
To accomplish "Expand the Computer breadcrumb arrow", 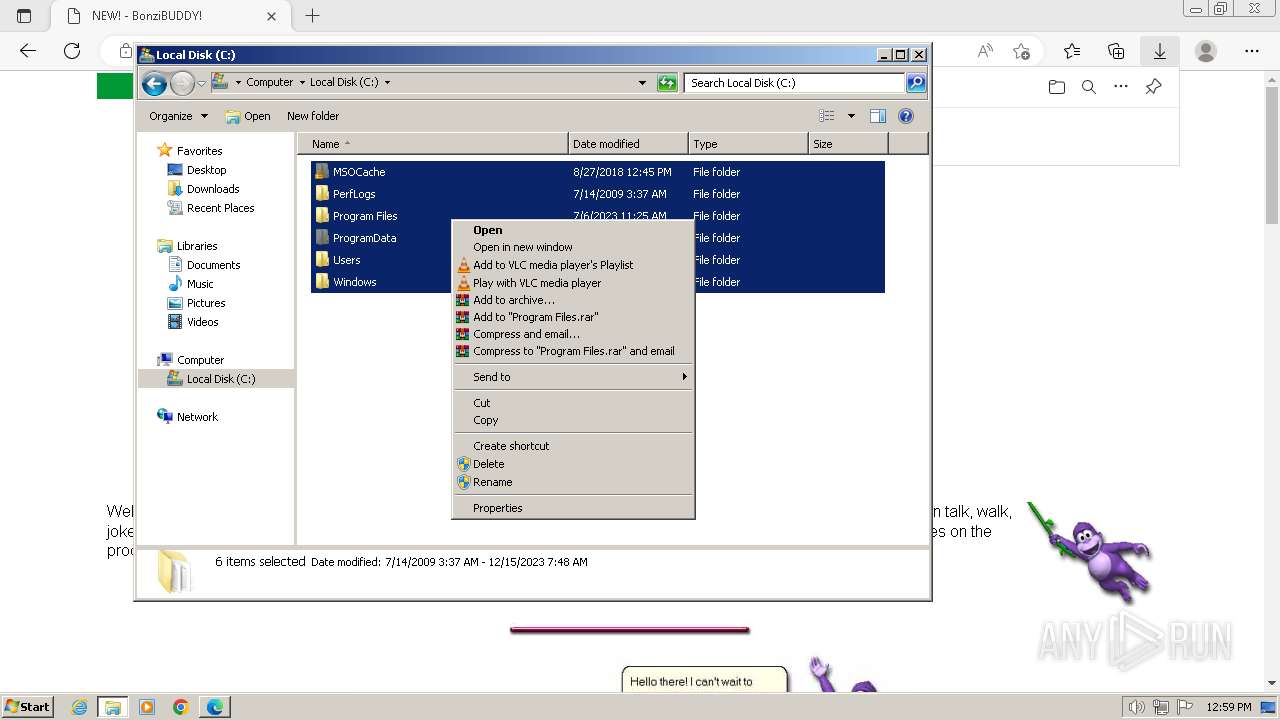I will pos(301,83).
